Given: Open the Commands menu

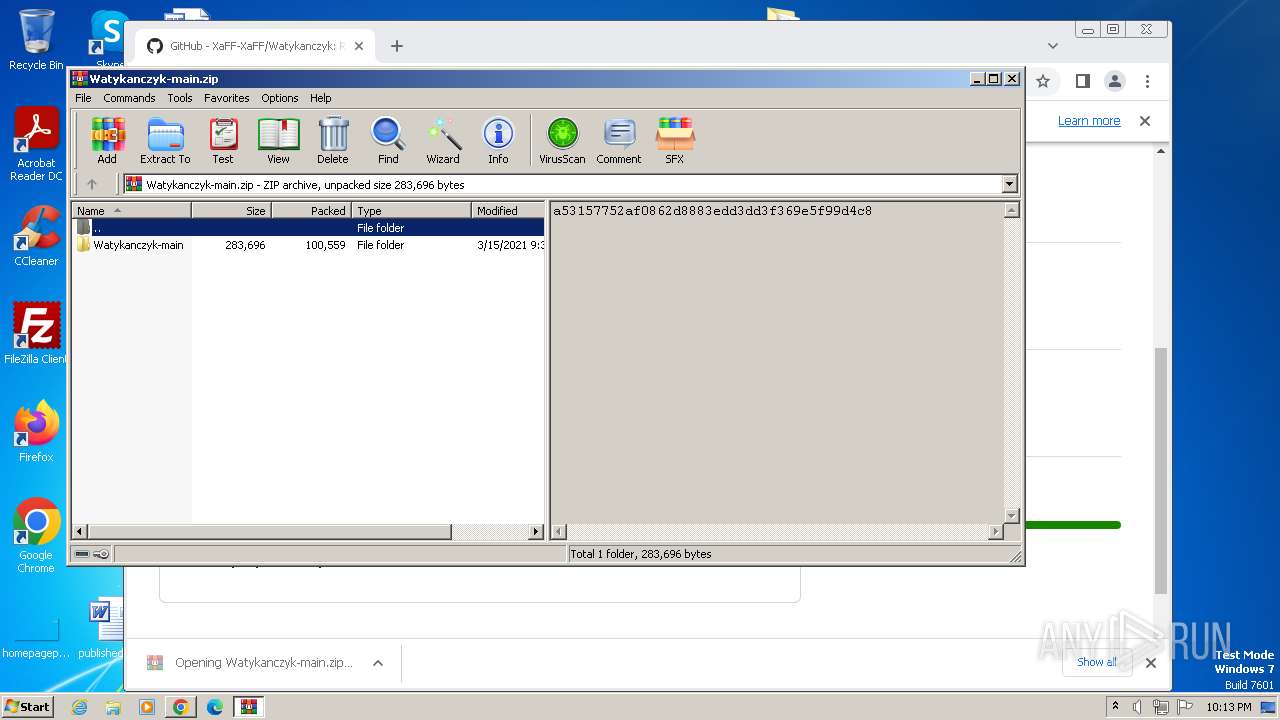Looking at the screenshot, I should [x=129, y=98].
